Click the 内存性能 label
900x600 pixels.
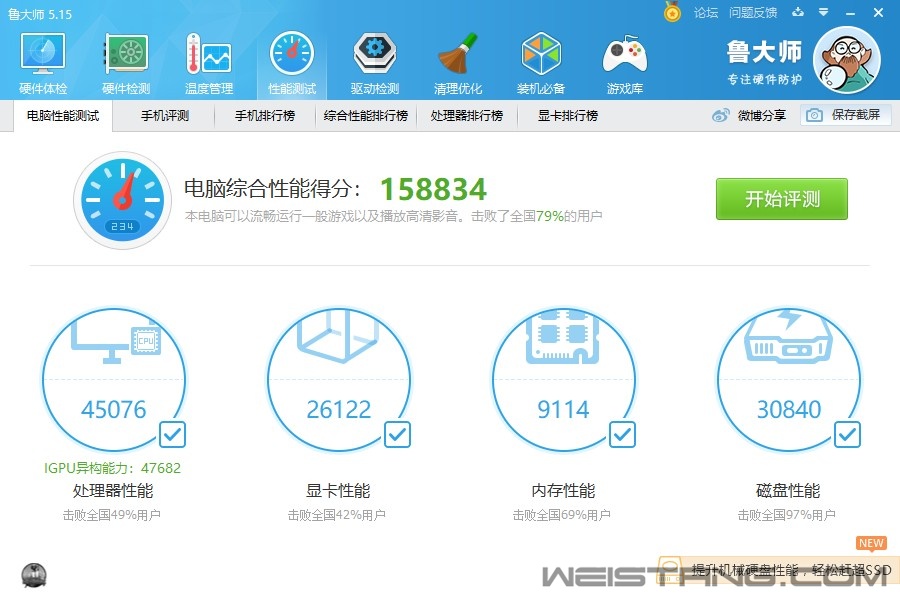pyautogui.click(x=563, y=491)
